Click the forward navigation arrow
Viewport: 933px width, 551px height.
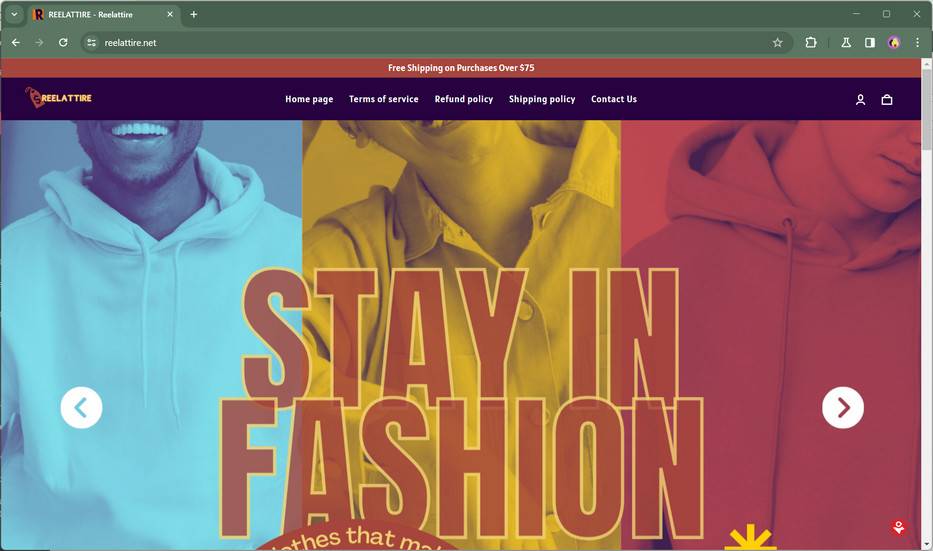39,42
